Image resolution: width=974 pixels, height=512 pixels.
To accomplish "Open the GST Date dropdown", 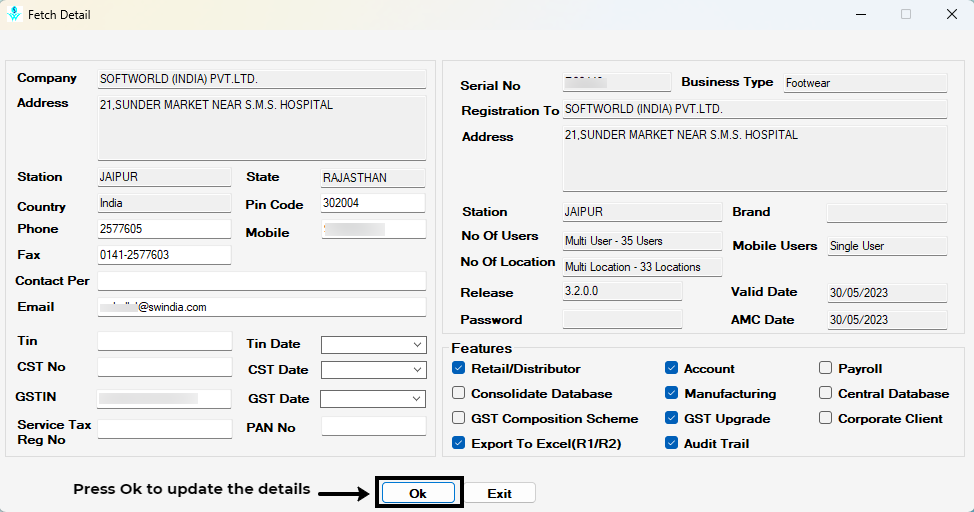I will [x=417, y=399].
